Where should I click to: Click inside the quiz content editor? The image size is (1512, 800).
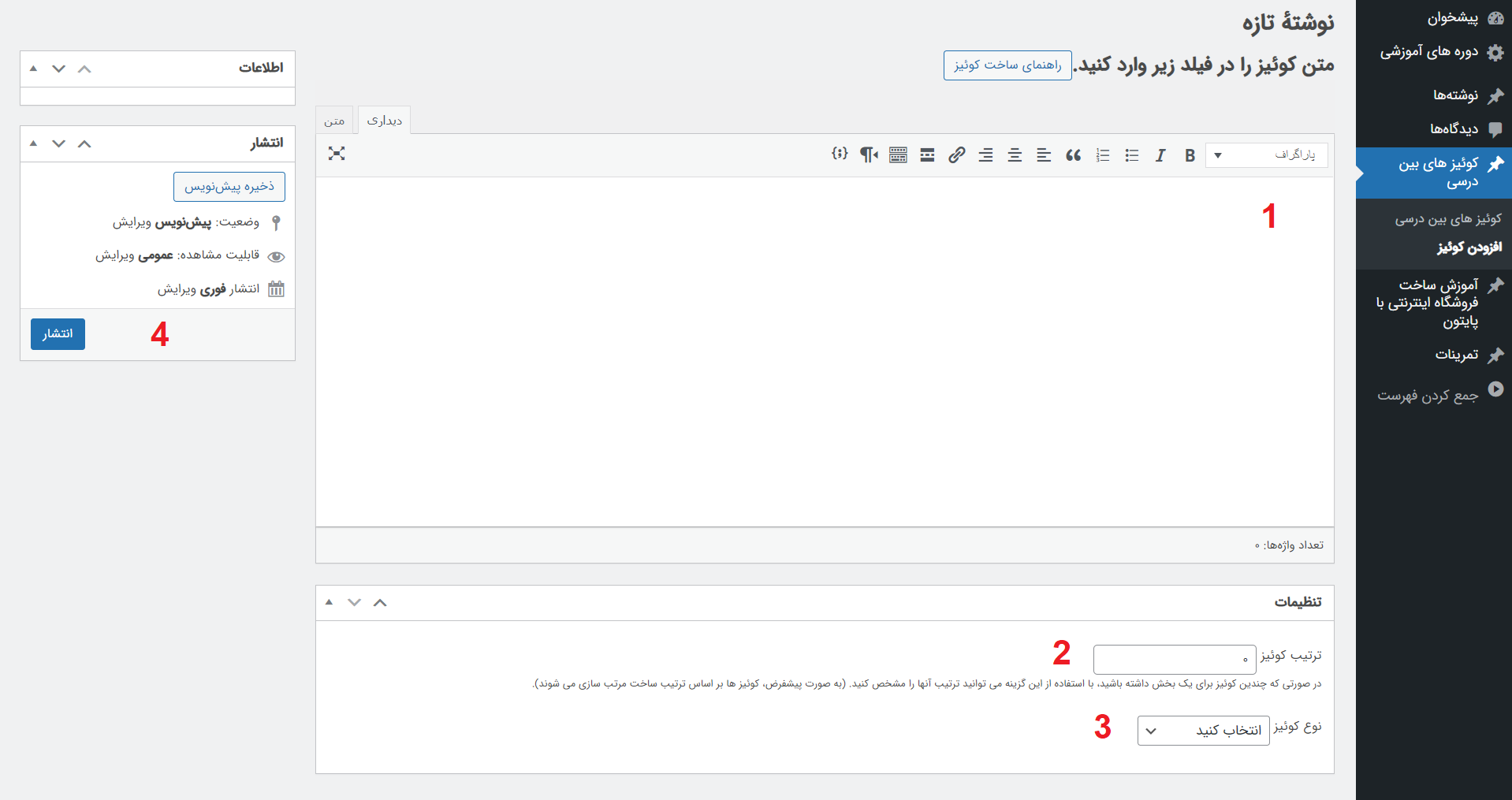click(x=825, y=352)
